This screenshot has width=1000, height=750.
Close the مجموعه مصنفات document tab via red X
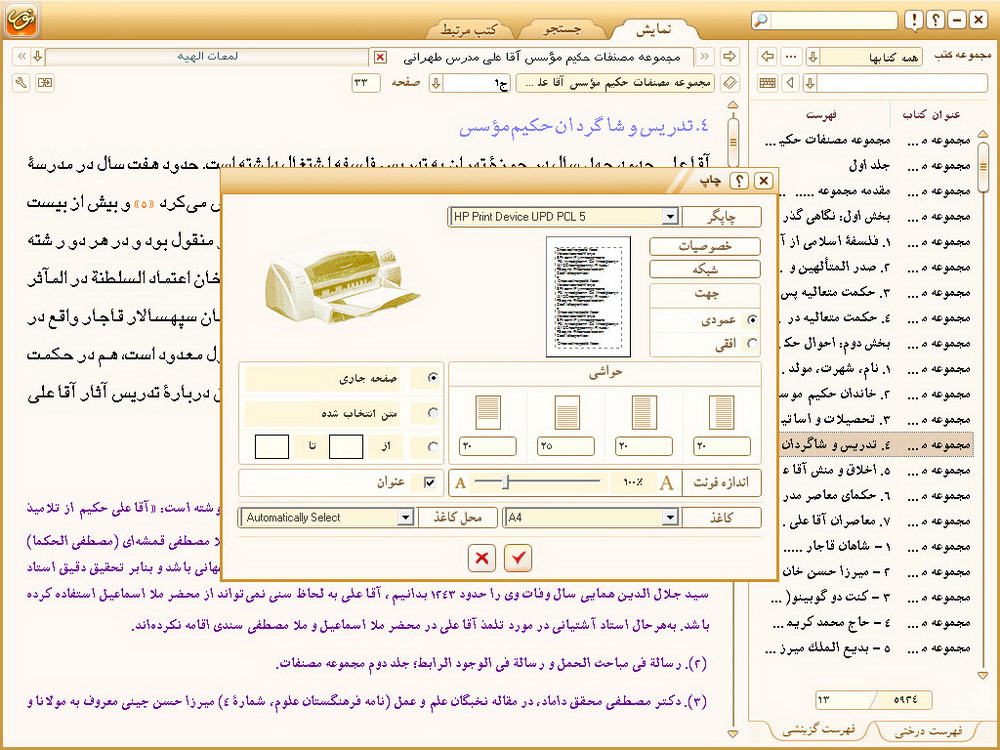[x=379, y=57]
